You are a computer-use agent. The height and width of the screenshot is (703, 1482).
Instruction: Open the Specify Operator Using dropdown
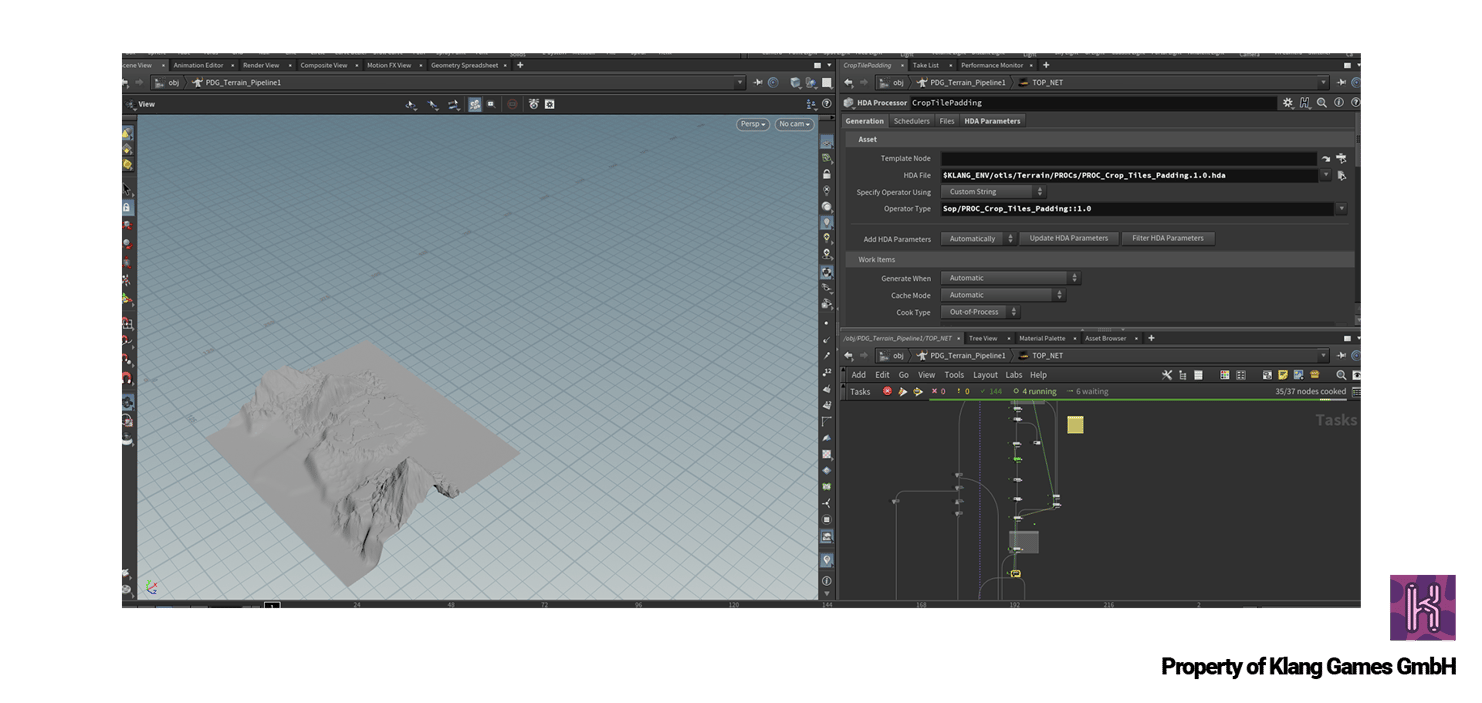click(x=993, y=192)
